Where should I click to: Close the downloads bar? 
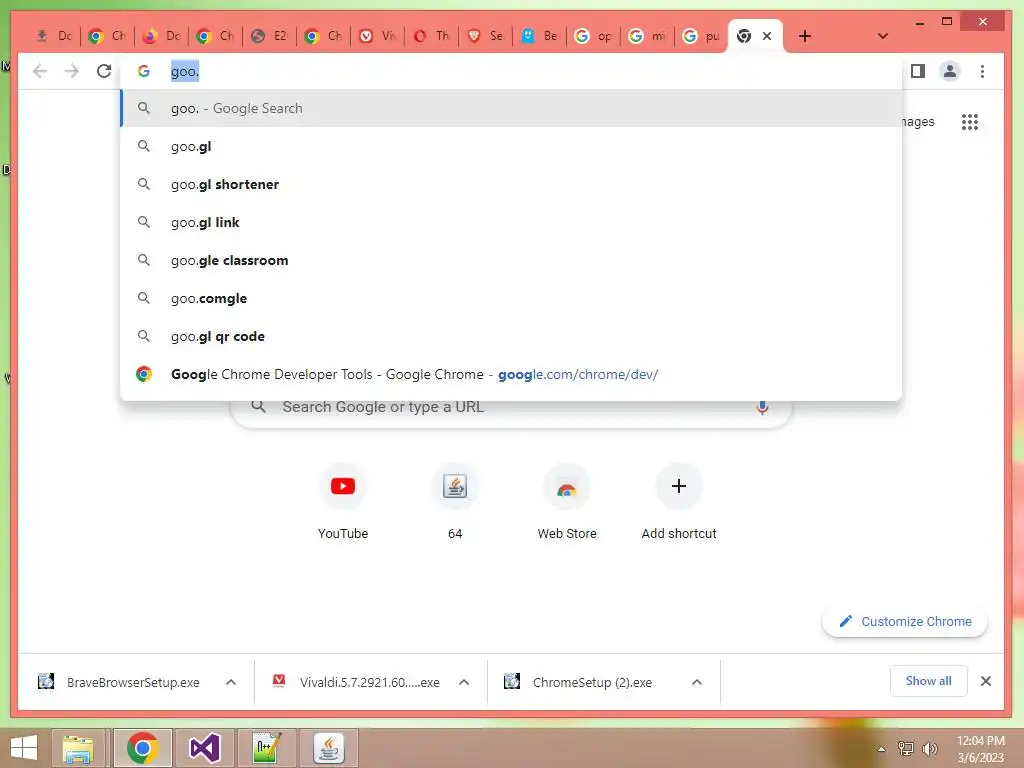[x=985, y=681]
